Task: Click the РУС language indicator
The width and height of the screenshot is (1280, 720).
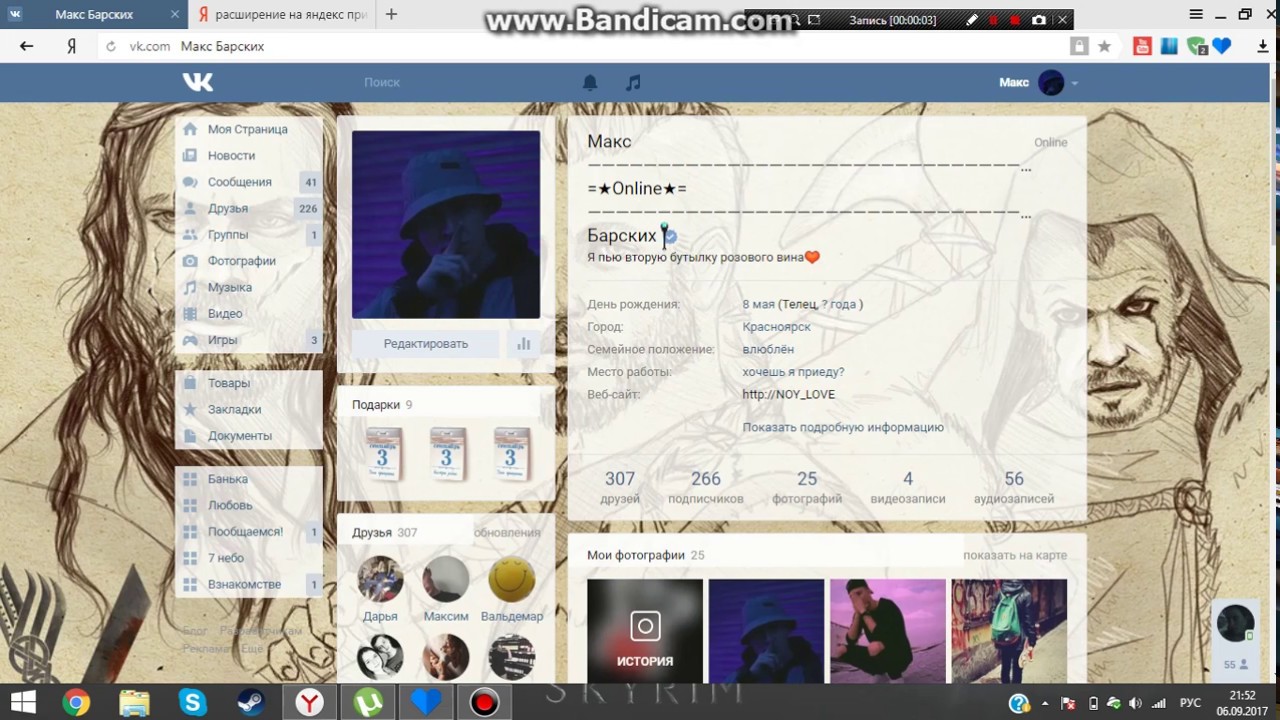Action: tap(1191, 703)
